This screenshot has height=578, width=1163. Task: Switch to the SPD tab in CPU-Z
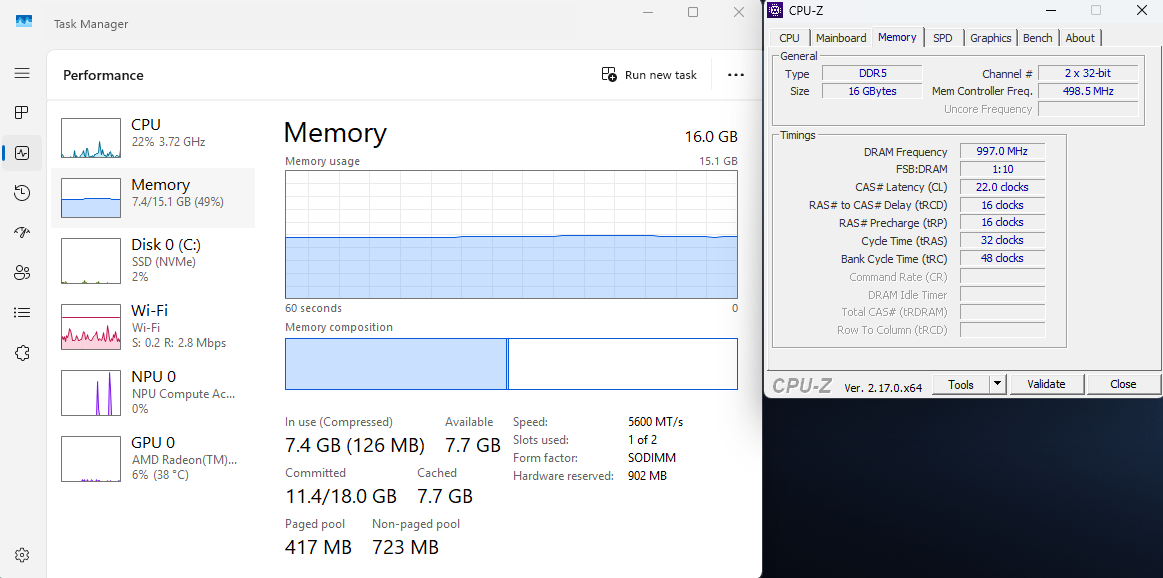coord(942,38)
